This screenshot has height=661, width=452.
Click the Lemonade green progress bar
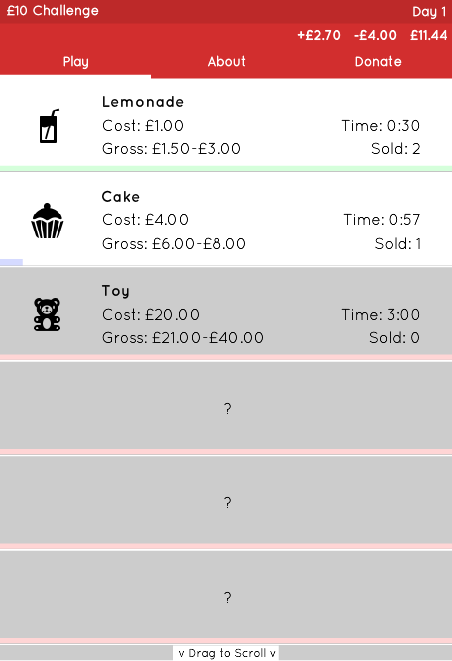pyautogui.click(x=226, y=169)
